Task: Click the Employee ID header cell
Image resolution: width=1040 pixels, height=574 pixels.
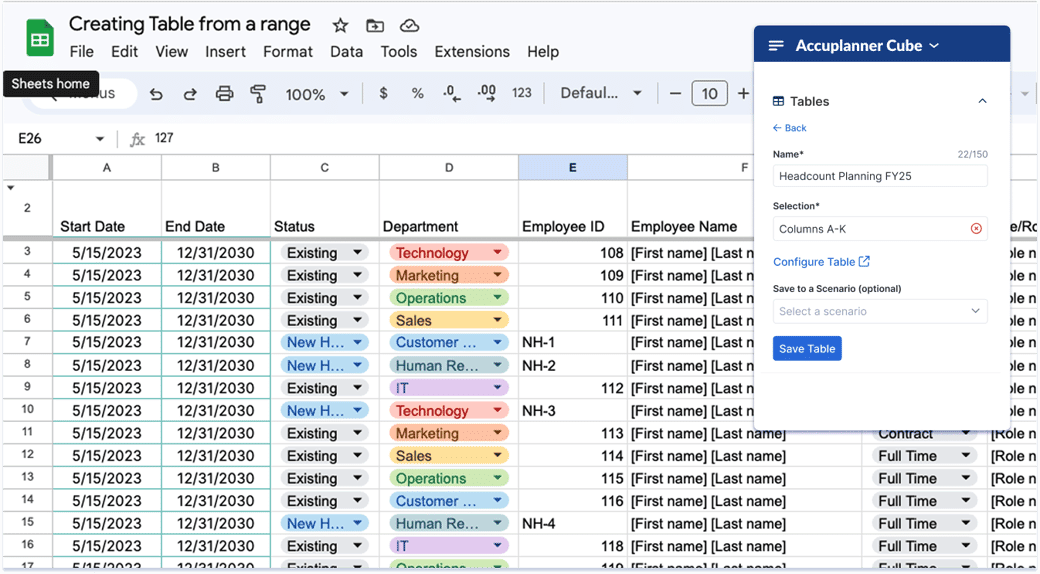Action: click(x=572, y=208)
